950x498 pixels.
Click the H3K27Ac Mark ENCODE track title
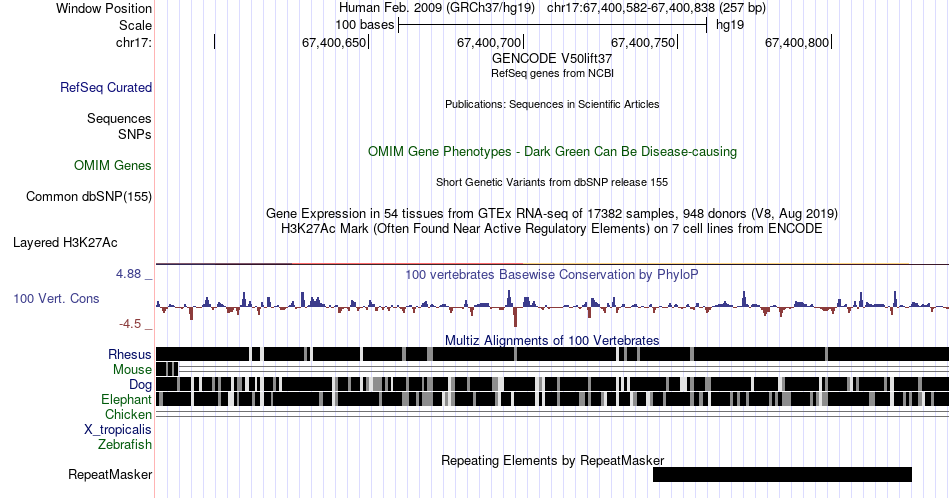[552, 228]
